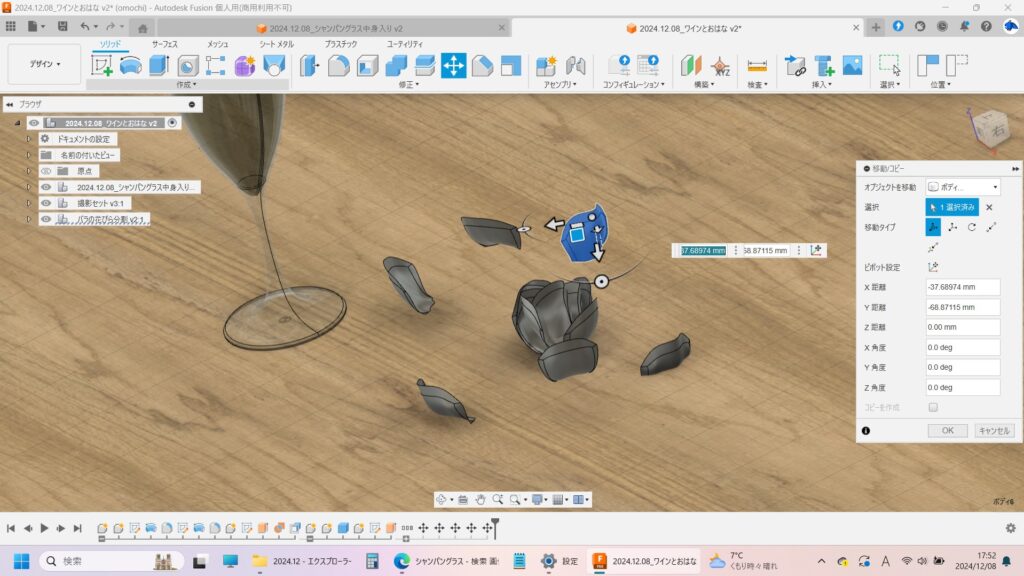Image resolution: width=1024 pixels, height=576 pixels.
Task: Open the オブジェクトを移動 type dropdown
Action: click(963, 187)
